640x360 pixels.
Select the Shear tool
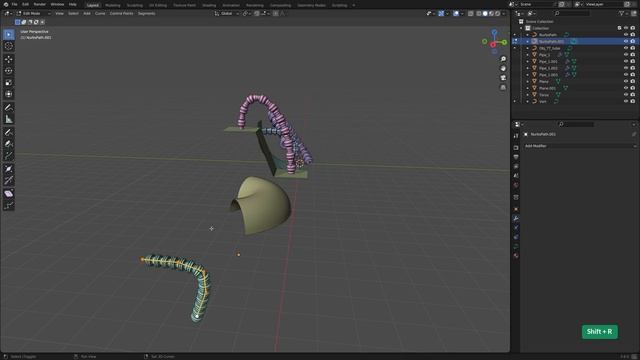click(9, 193)
